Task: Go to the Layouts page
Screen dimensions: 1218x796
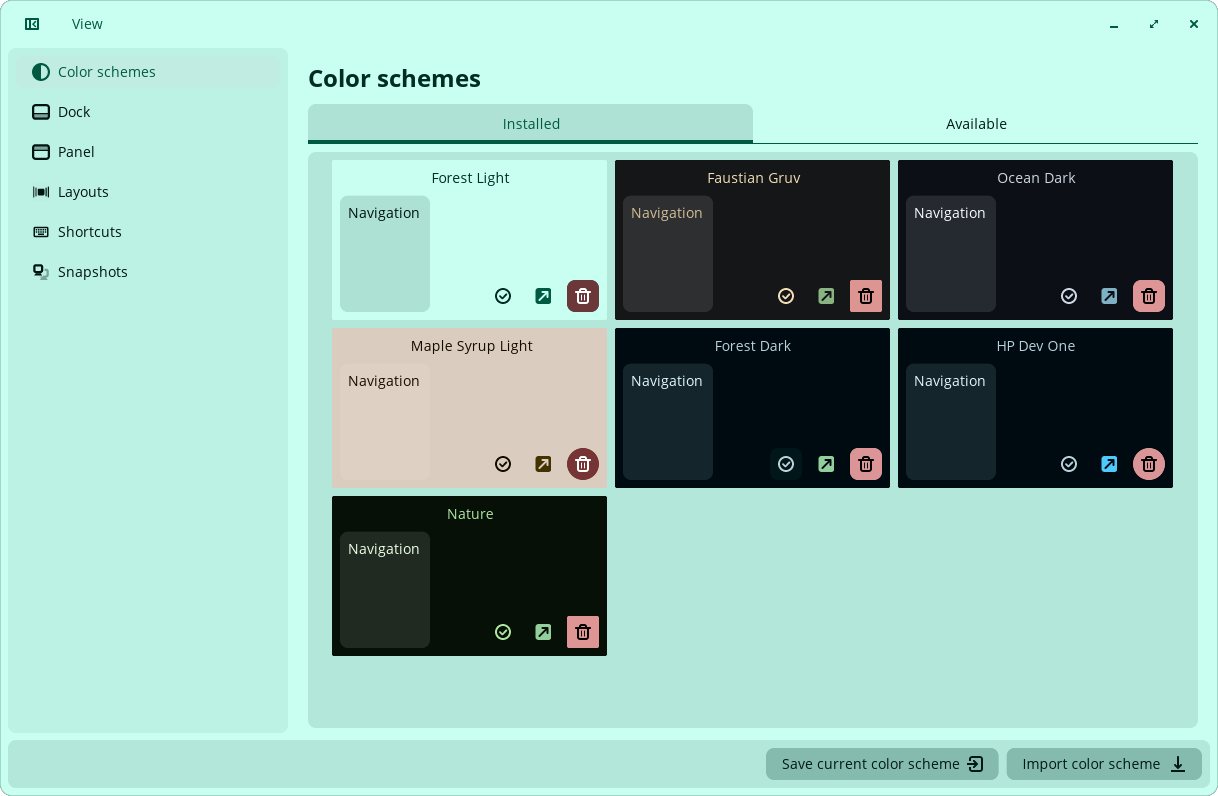Action: pos(148,192)
